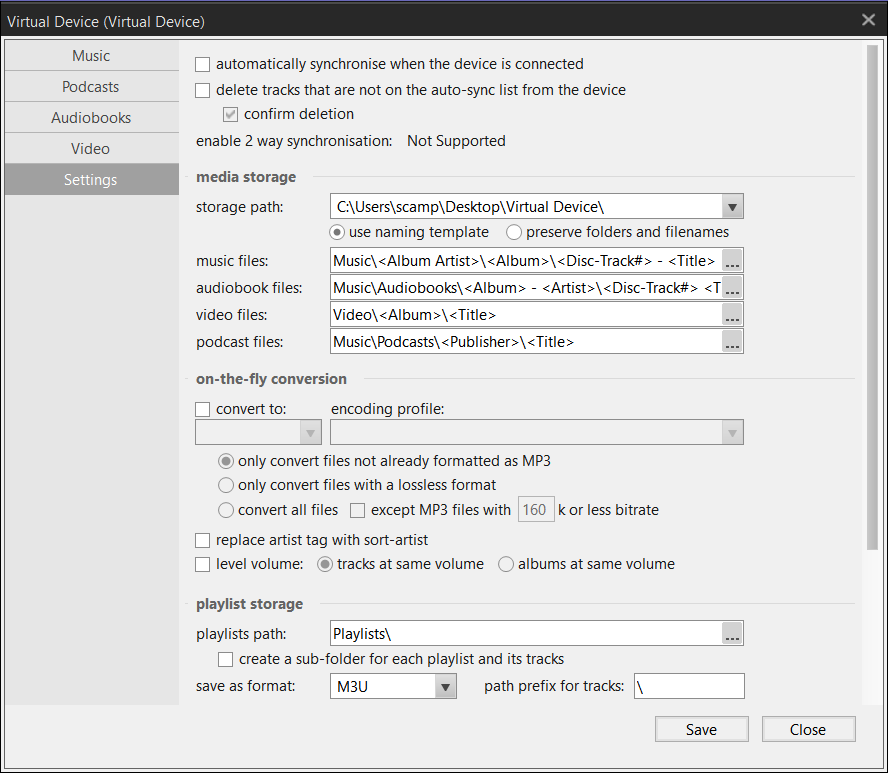888x773 pixels.
Task: Select preserve folders and filenames option
Action: coord(514,232)
